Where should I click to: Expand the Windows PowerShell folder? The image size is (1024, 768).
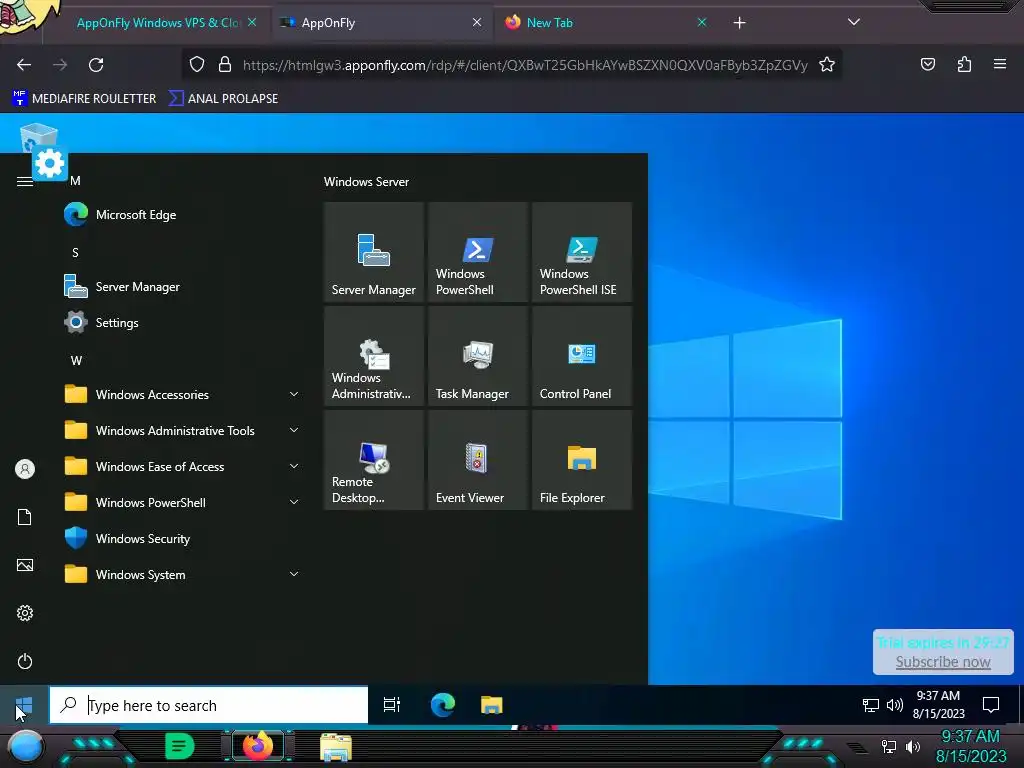point(183,502)
